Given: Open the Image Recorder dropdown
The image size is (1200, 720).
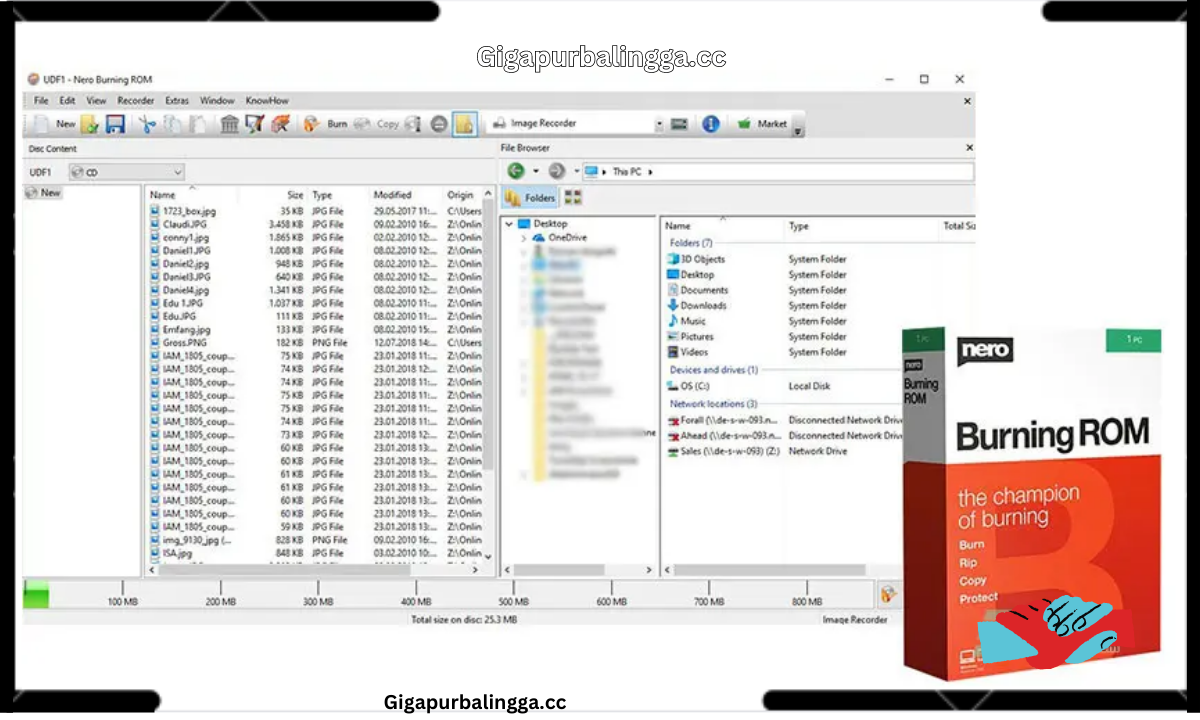Looking at the screenshot, I should click(x=659, y=125).
